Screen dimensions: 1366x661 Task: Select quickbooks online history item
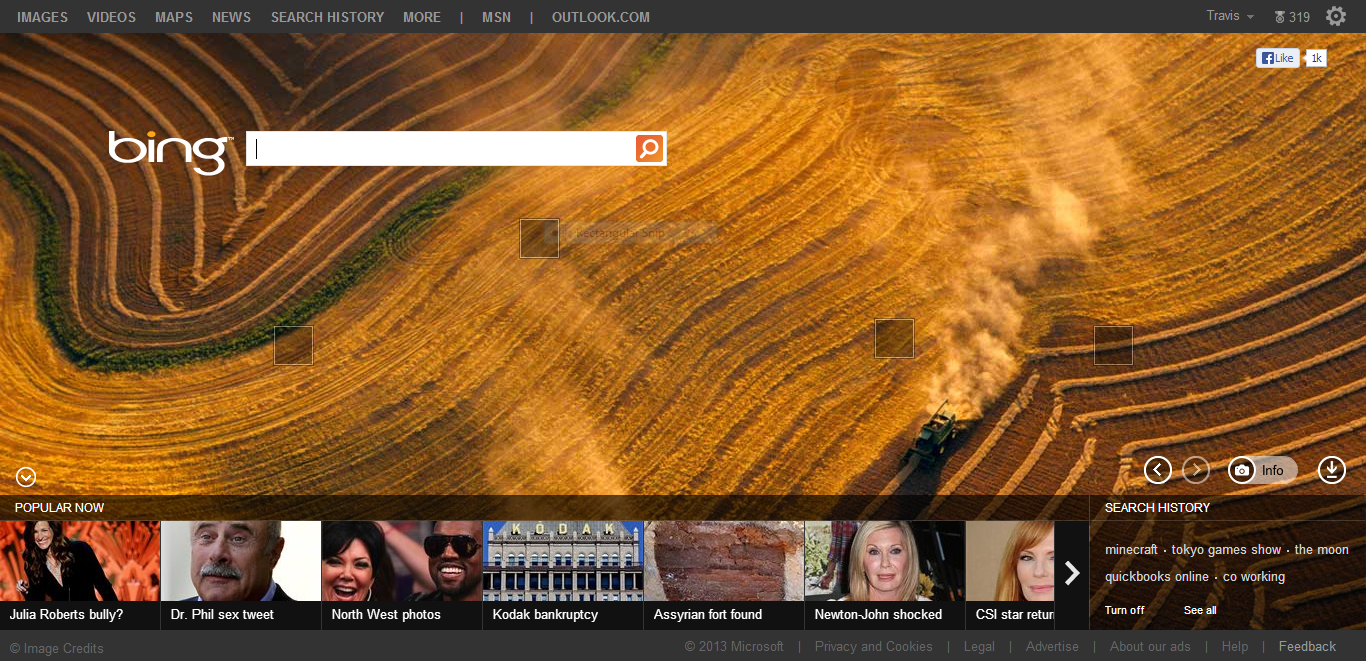1157,577
